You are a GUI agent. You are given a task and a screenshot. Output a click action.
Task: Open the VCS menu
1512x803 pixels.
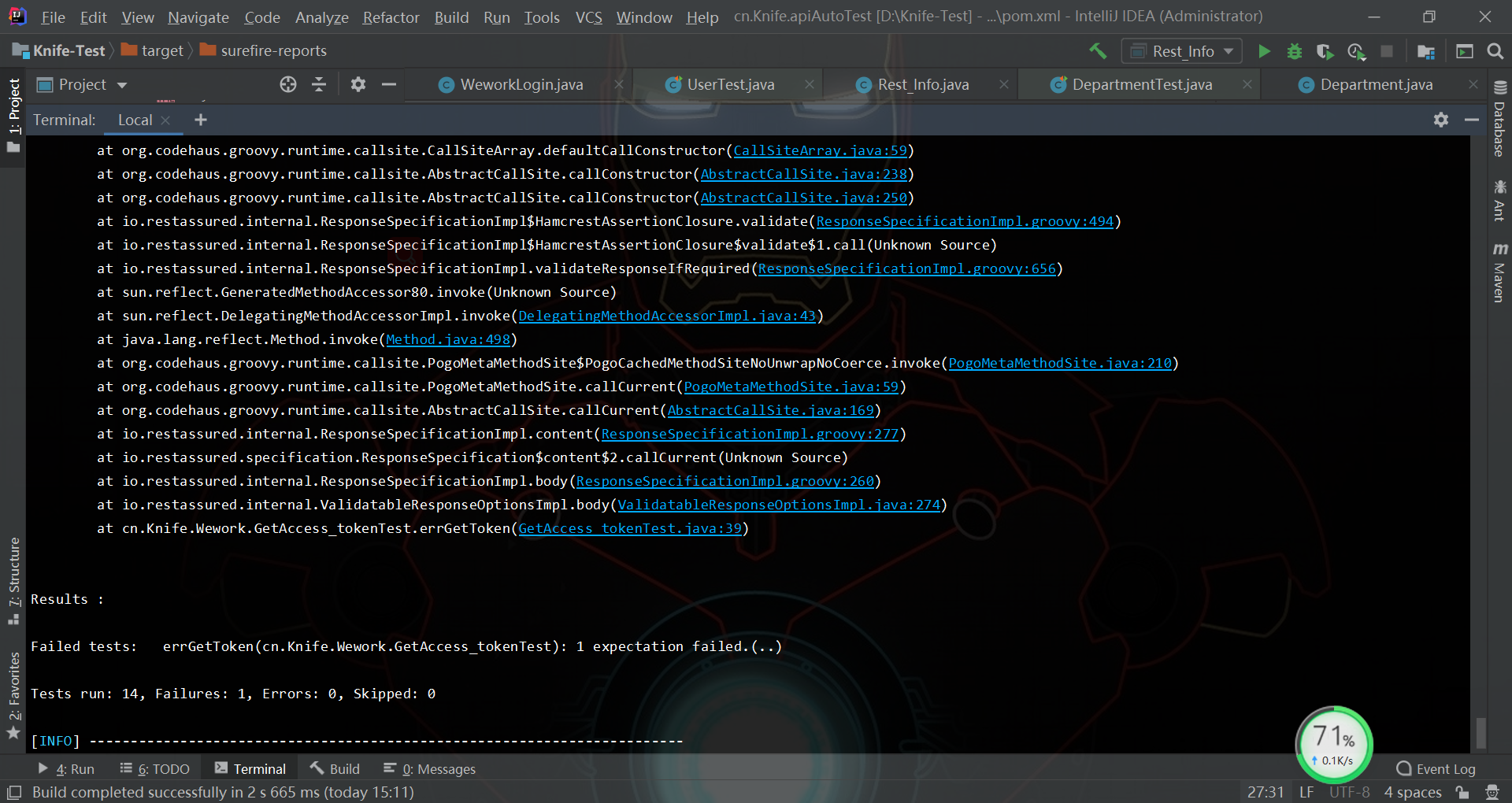(x=588, y=17)
